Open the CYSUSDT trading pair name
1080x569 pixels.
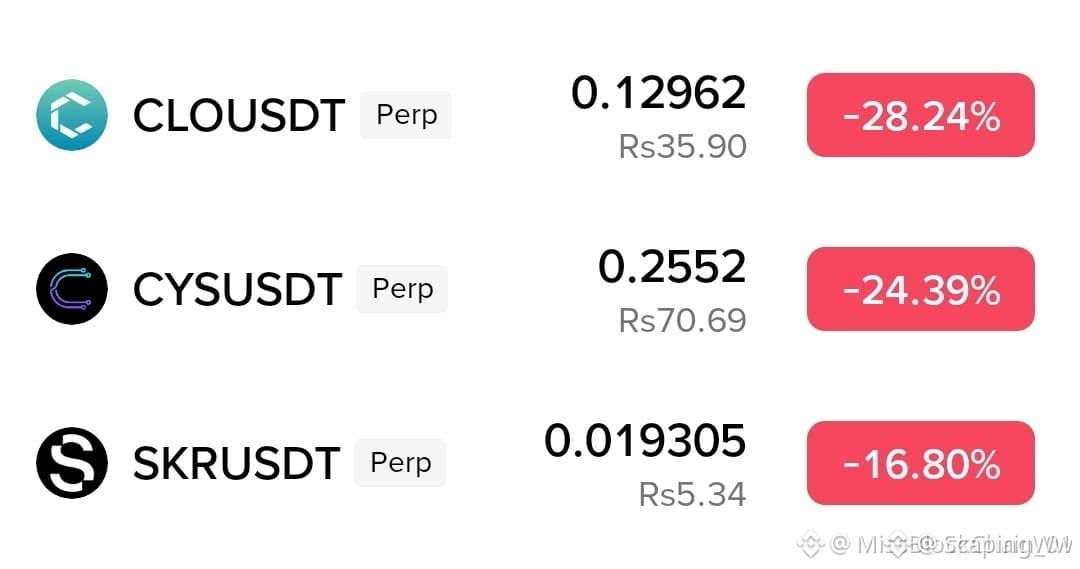(x=237, y=289)
